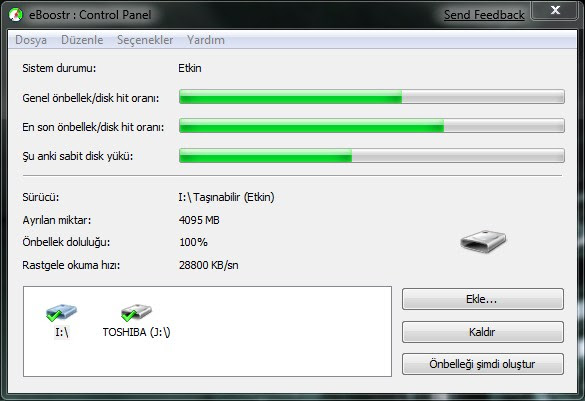Click the Ekle... button
The image size is (585, 401).
pyautogui.click(x=483, y=299)
